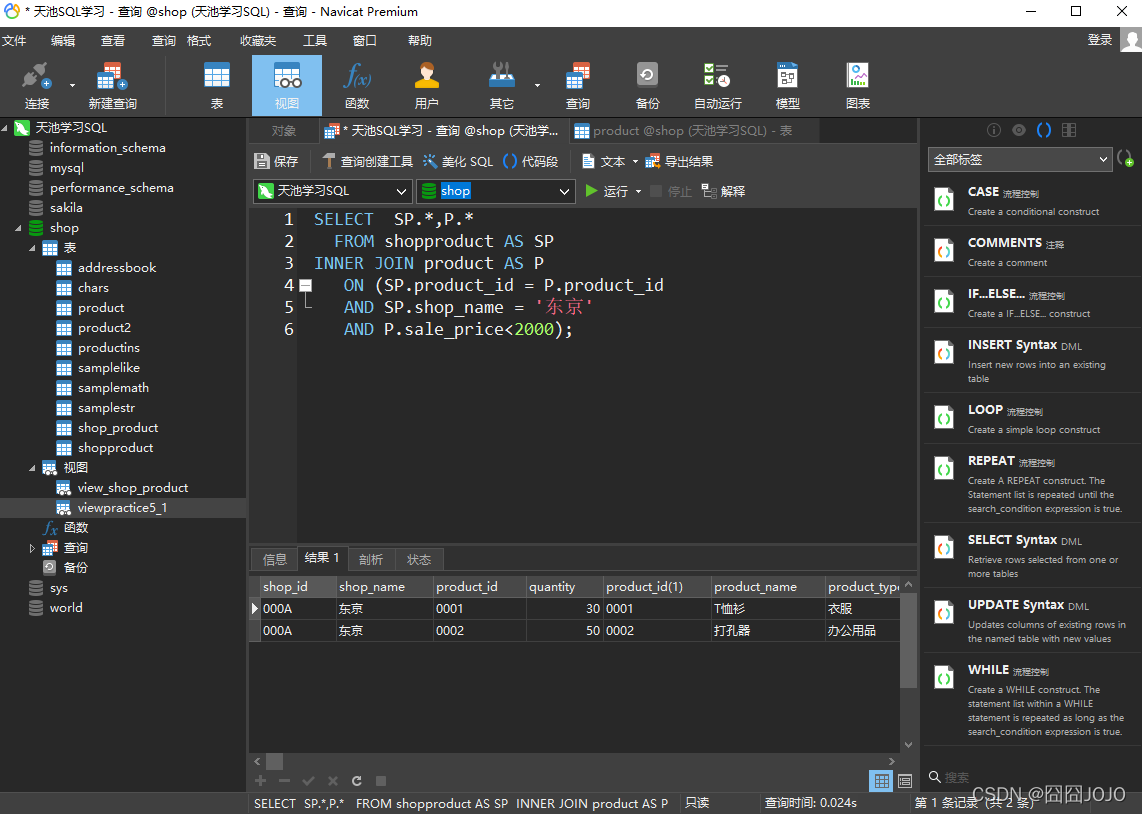Click the Code Snippet (代码段) button
1142x814 pixels.
pos(530,162)
